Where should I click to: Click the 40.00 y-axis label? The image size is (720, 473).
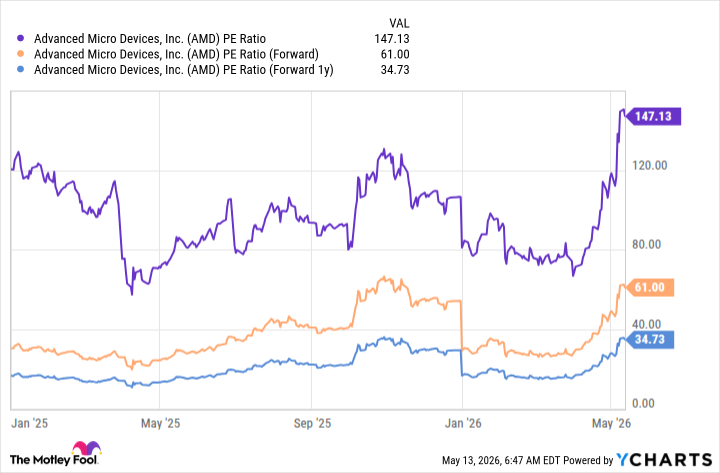(646, 324)
